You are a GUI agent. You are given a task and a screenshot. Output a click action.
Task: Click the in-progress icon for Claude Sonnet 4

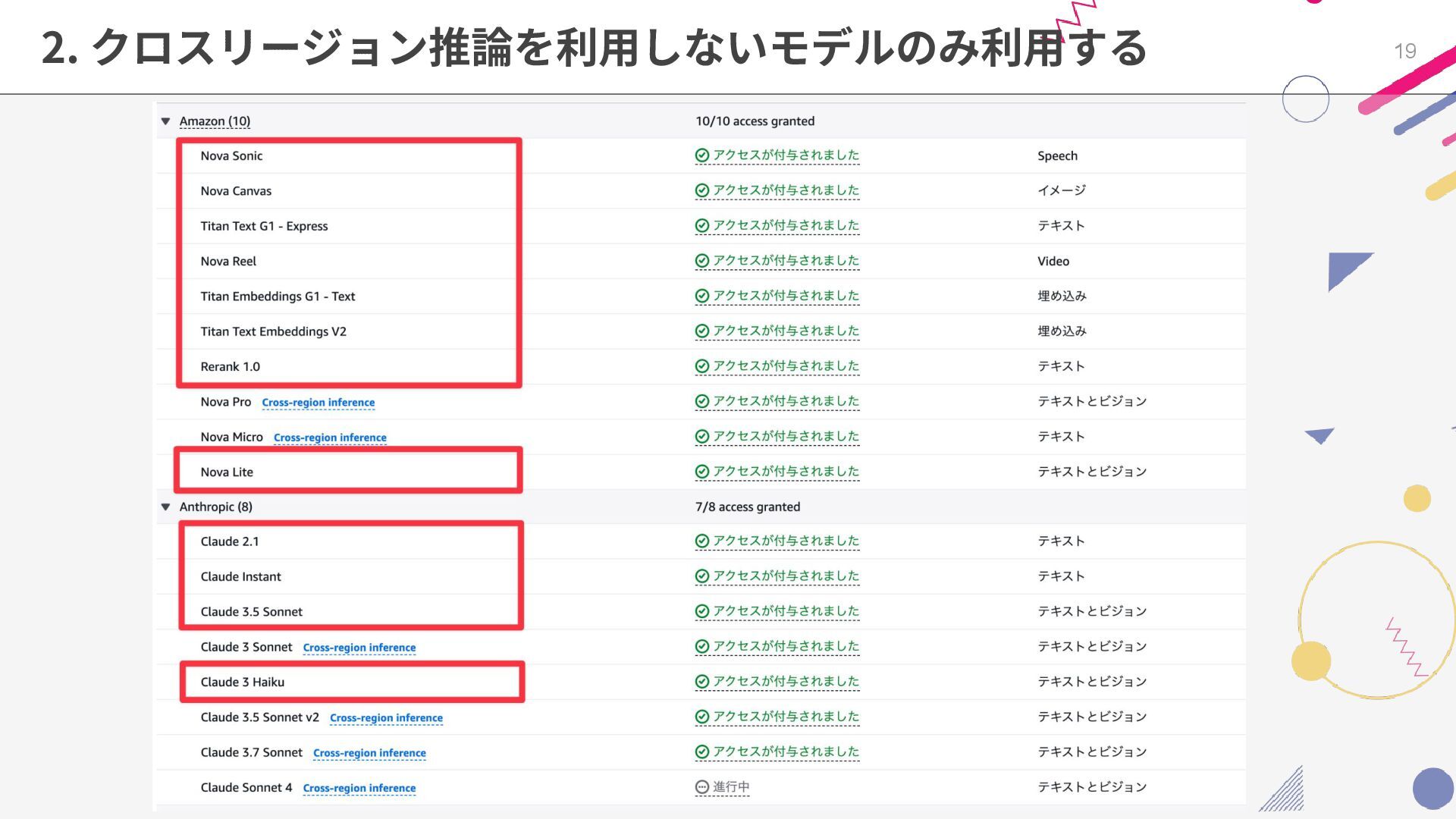tap(702, 787)
